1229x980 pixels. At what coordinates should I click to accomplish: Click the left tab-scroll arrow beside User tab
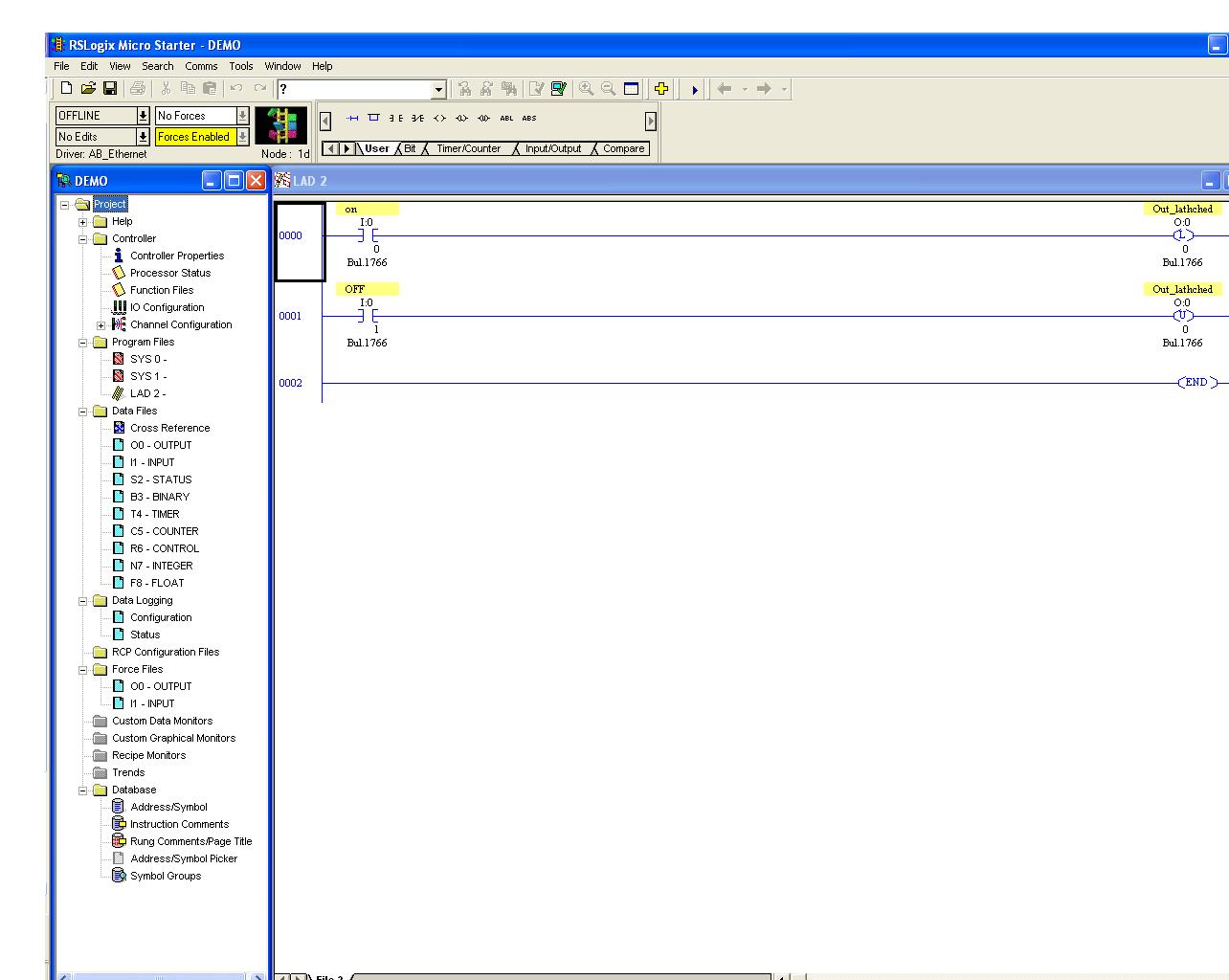pos(331,148)
